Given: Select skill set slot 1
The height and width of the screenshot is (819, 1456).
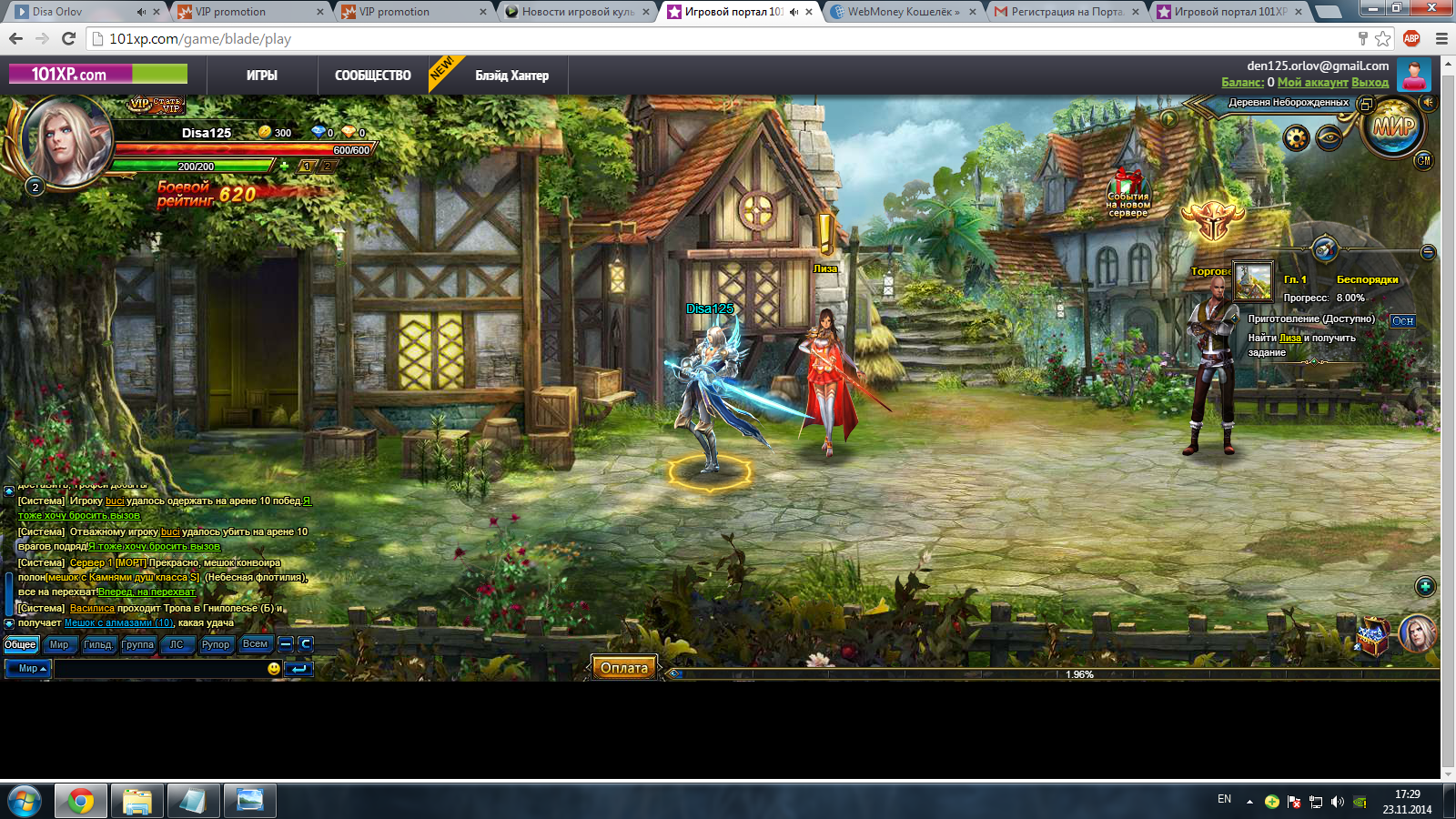Looking at the screenshot, I should 307,166.
